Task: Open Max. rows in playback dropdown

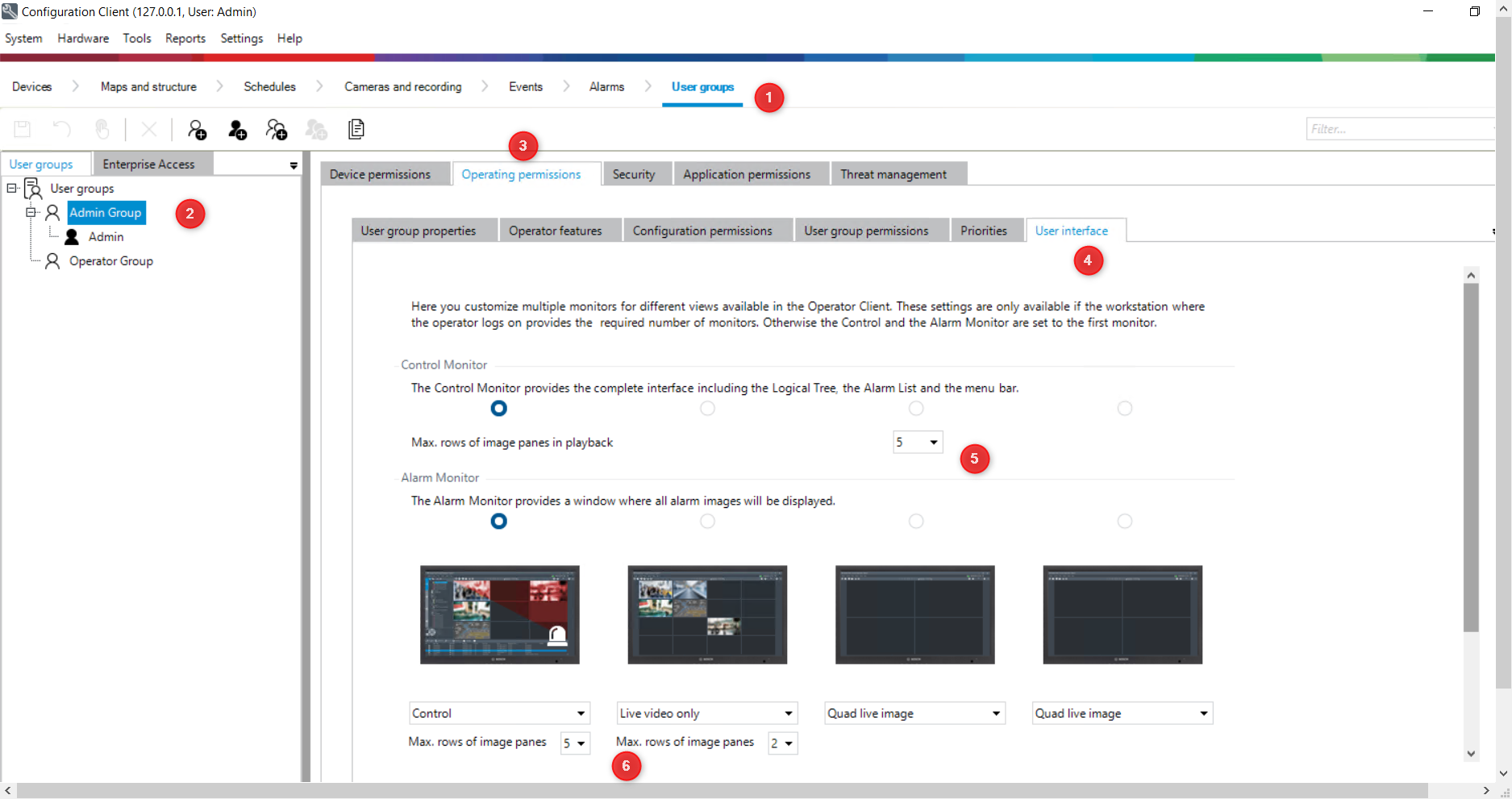Action: coord(918,443)
